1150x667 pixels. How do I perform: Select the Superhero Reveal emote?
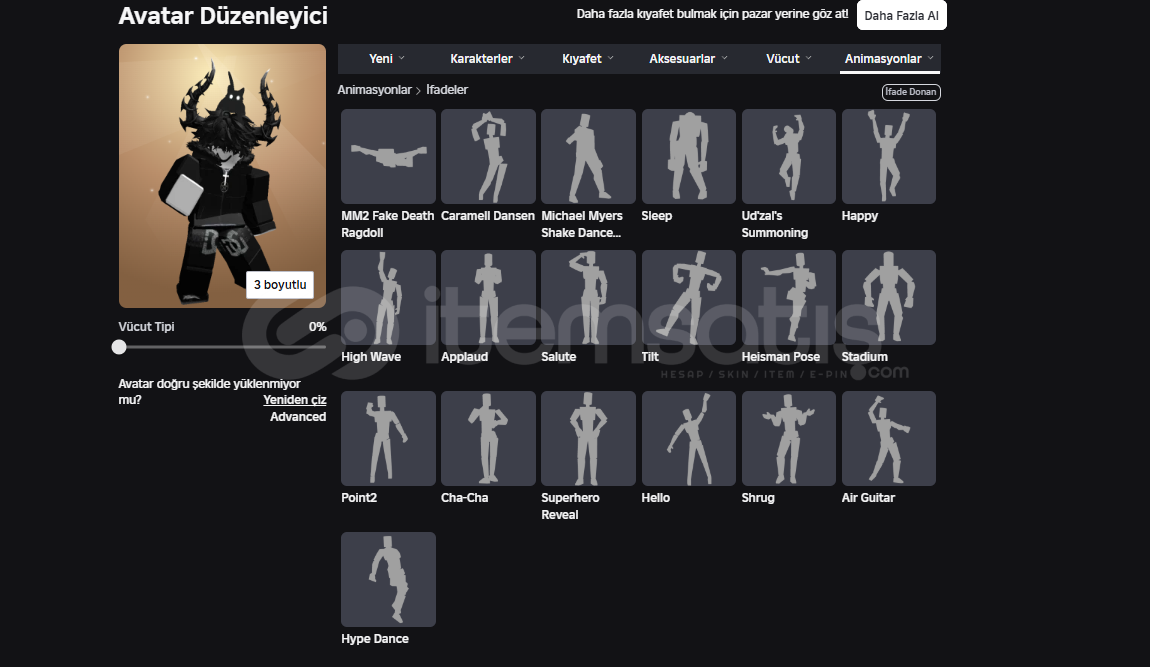click(x=588, y=438)
